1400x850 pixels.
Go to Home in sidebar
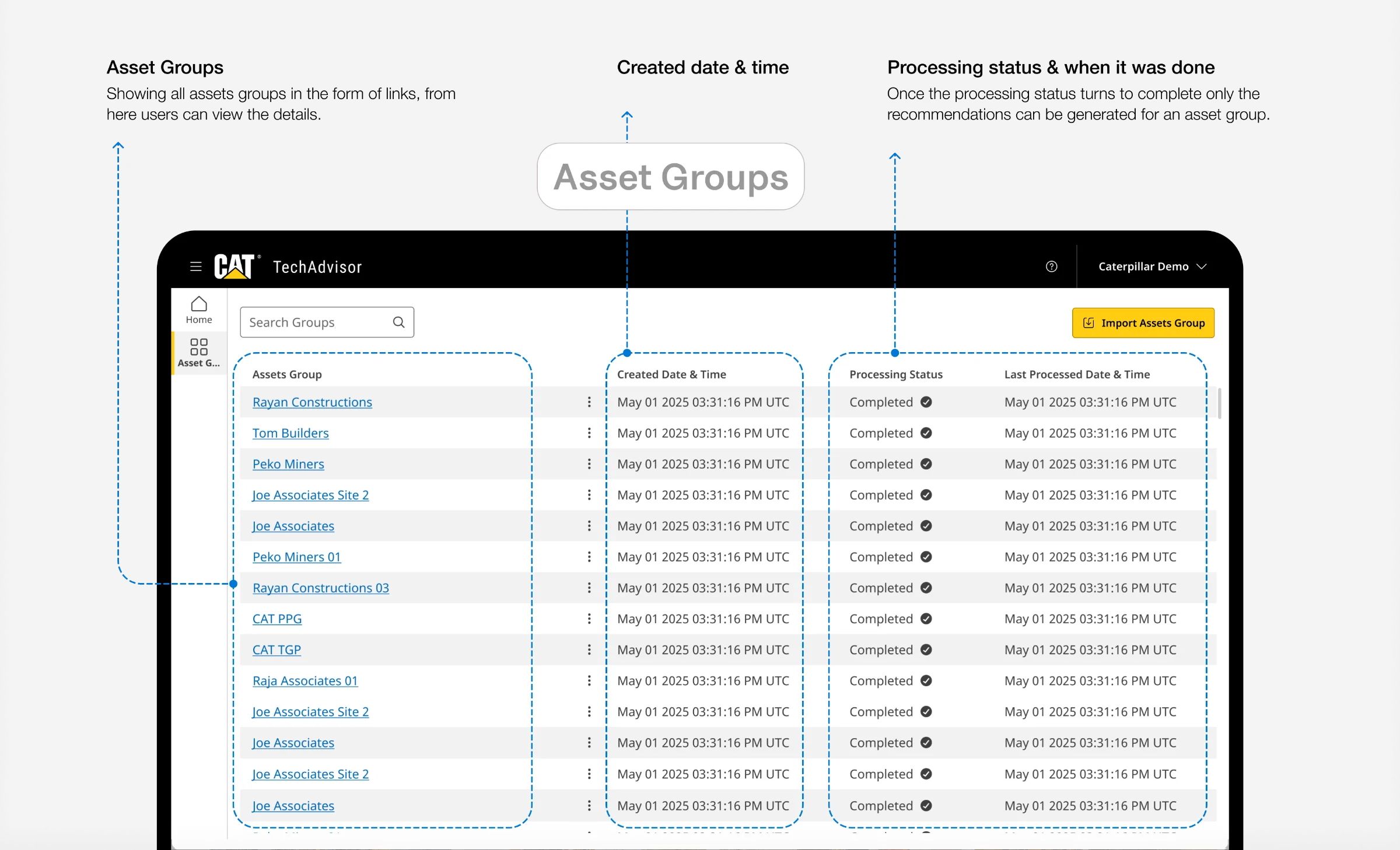pyautogui.click(x=199, y=310)
